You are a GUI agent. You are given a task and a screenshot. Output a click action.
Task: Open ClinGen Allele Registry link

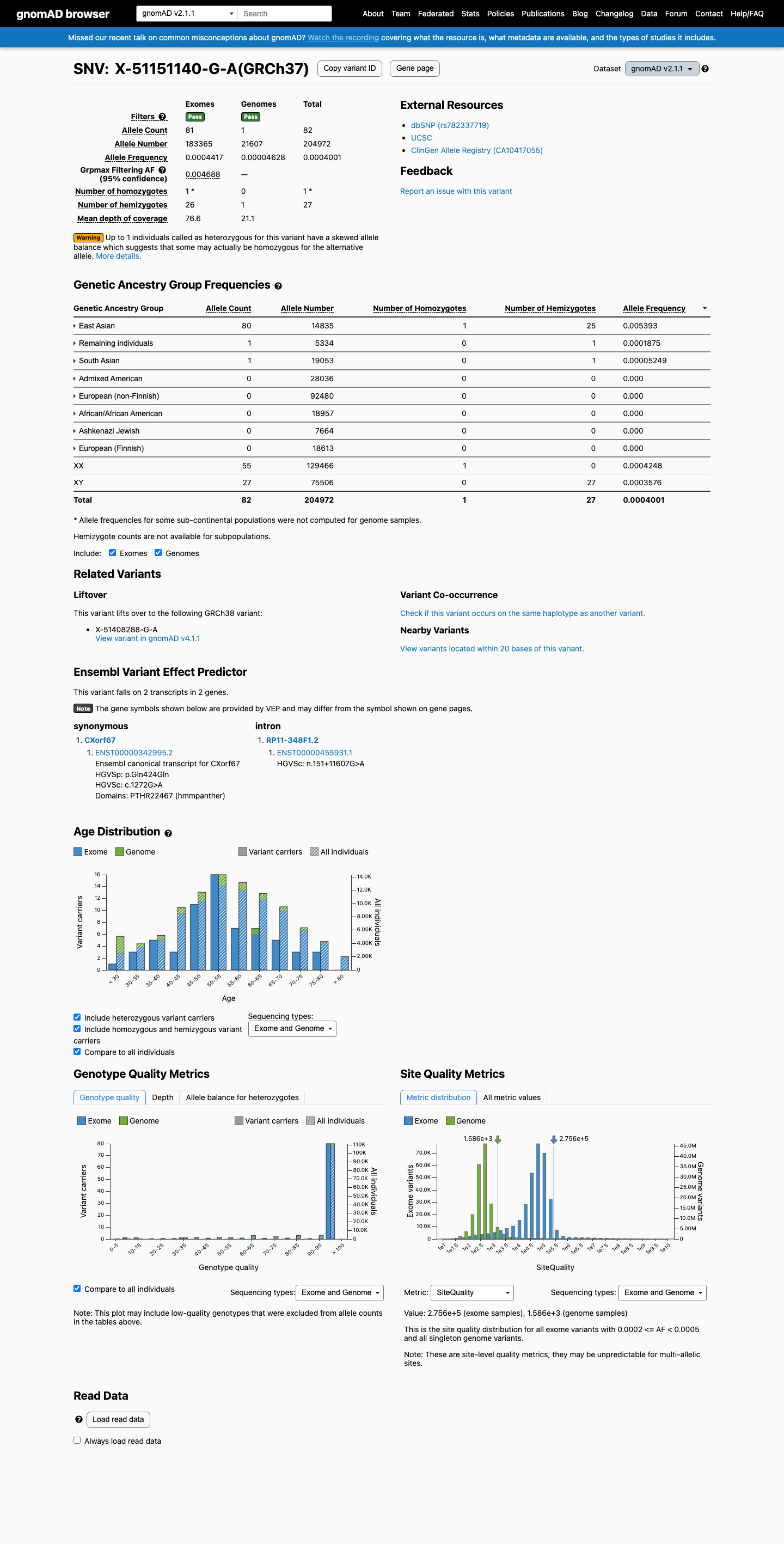pos(476,150)
